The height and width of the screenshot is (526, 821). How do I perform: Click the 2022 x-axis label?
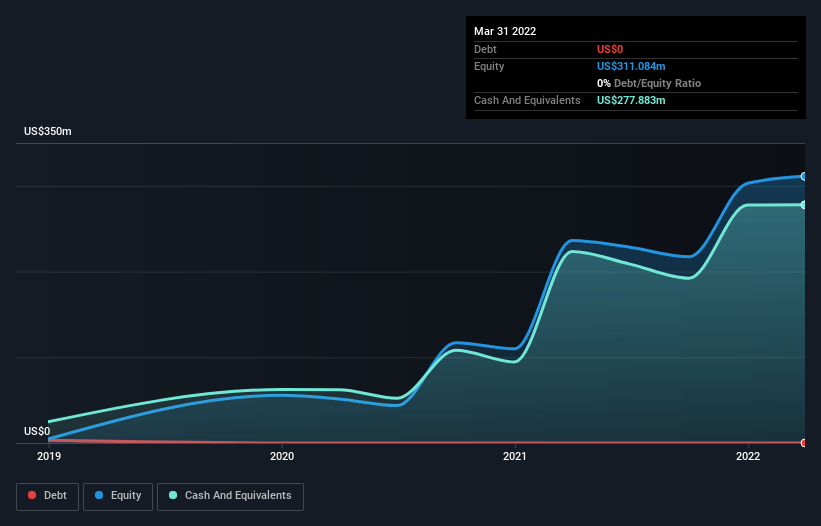coord(748,456)
